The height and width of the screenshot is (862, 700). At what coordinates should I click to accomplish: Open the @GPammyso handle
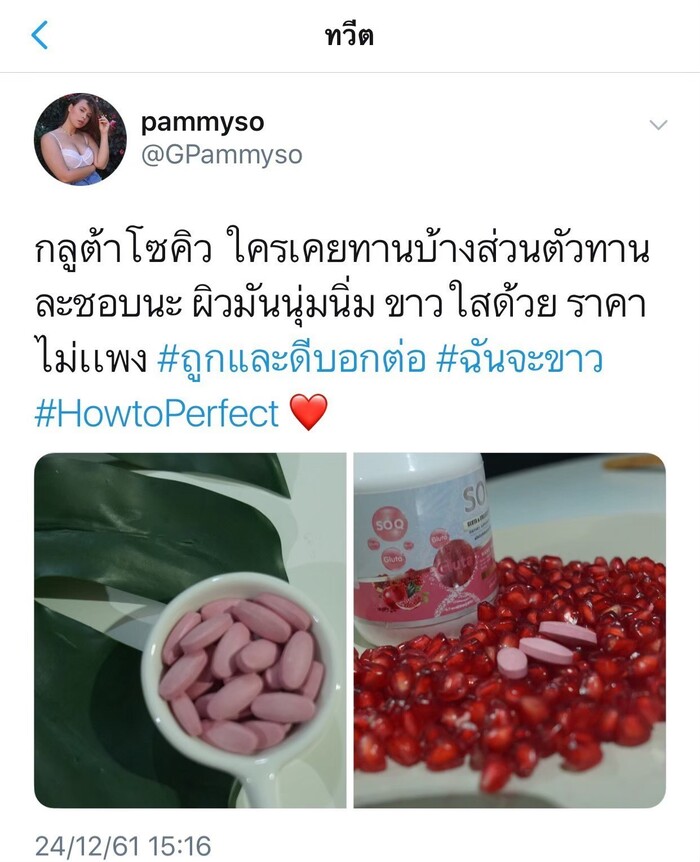[222, 154]
